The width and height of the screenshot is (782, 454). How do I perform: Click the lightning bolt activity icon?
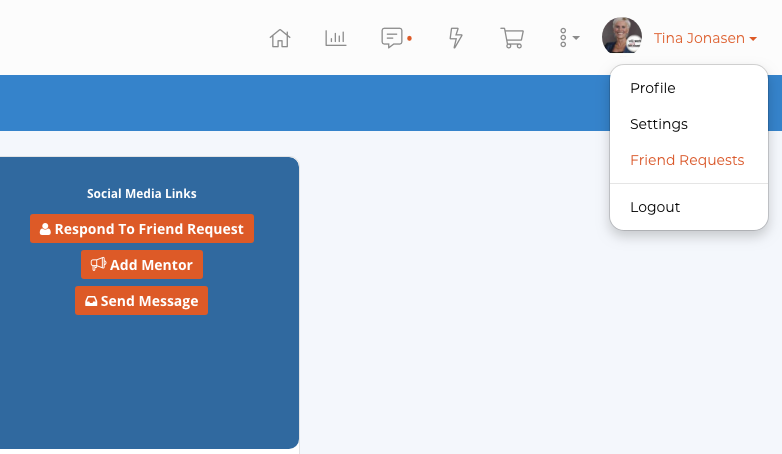(x=455, y=38)
